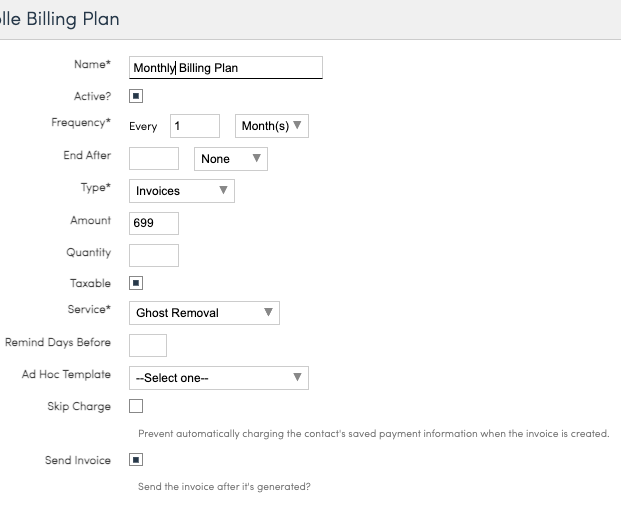Viewport: 621px width, 509px height.
Task: Open the Month(s) frequency dropdown
Action: (x=272, y=126)
